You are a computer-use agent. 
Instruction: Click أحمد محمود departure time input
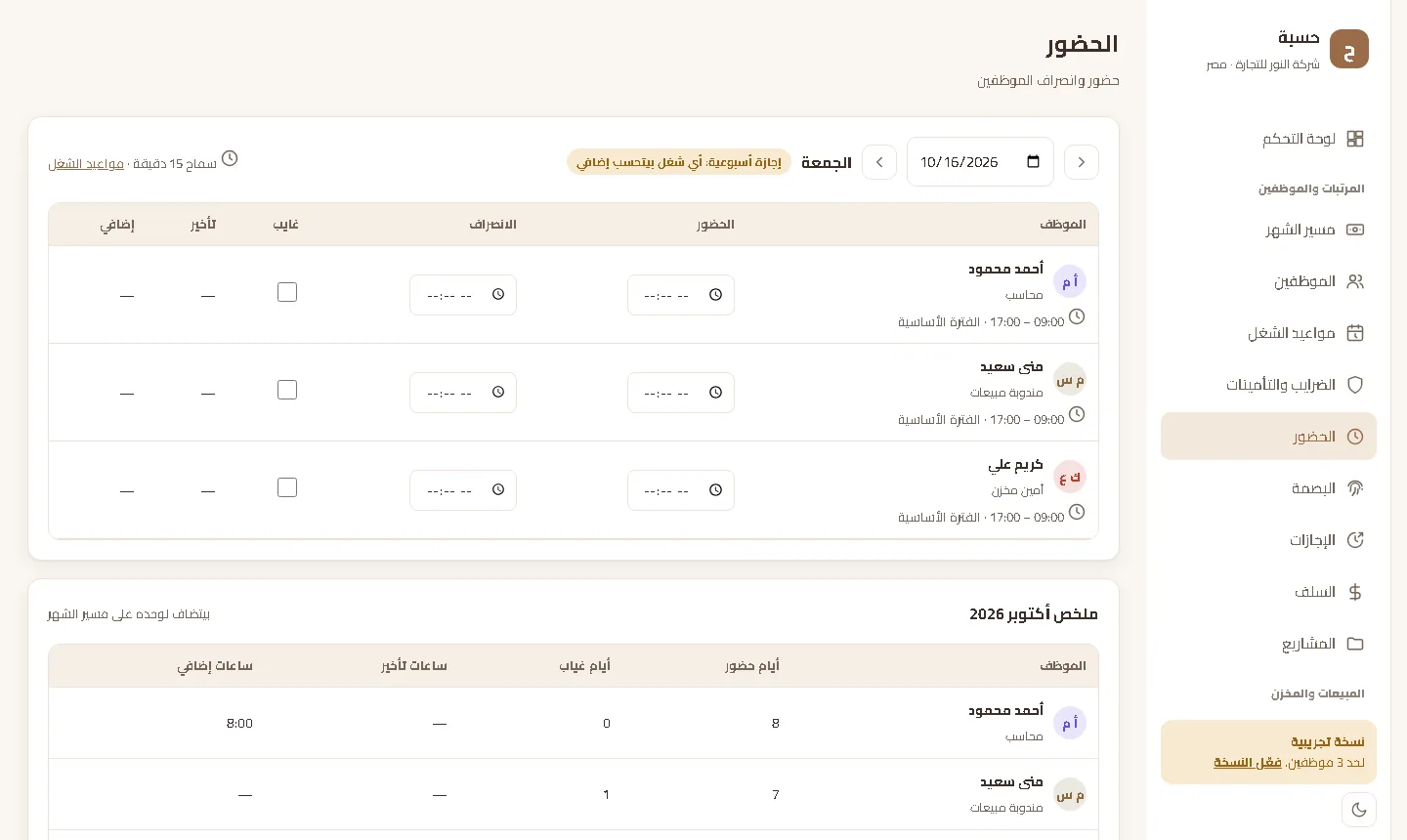[x=463, y=295]
